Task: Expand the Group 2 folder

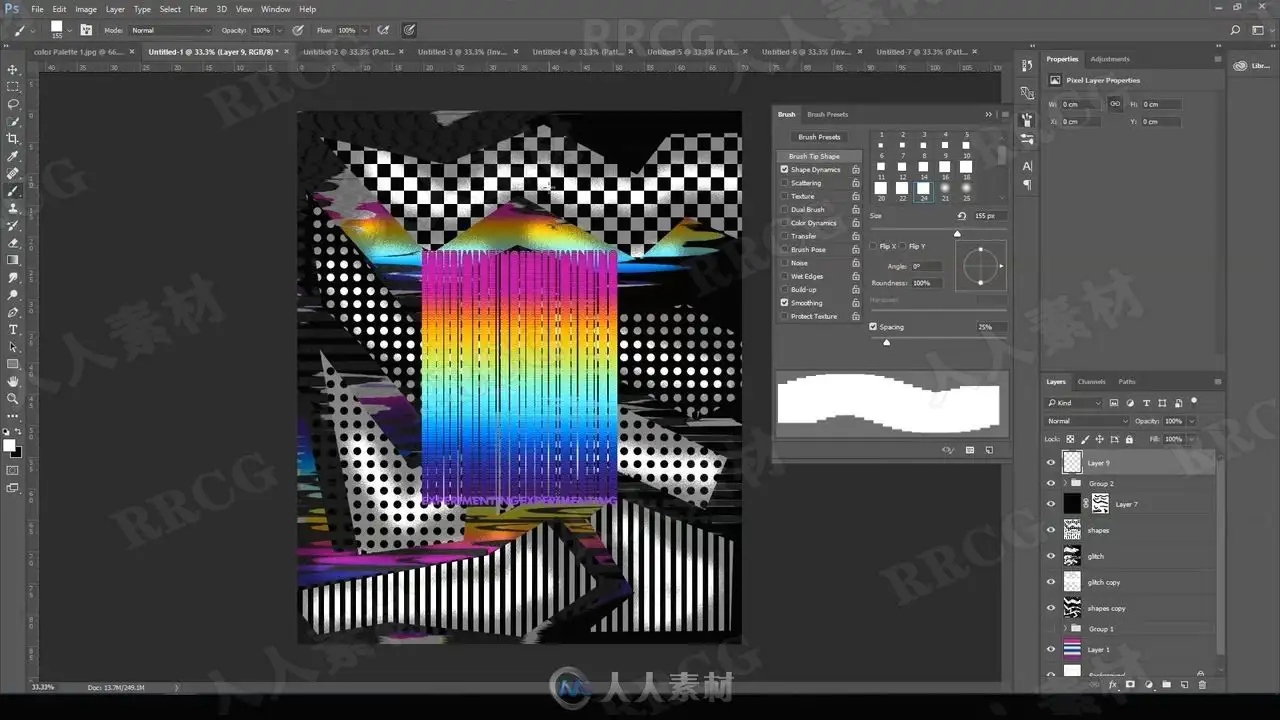Action: [1064, 483]
